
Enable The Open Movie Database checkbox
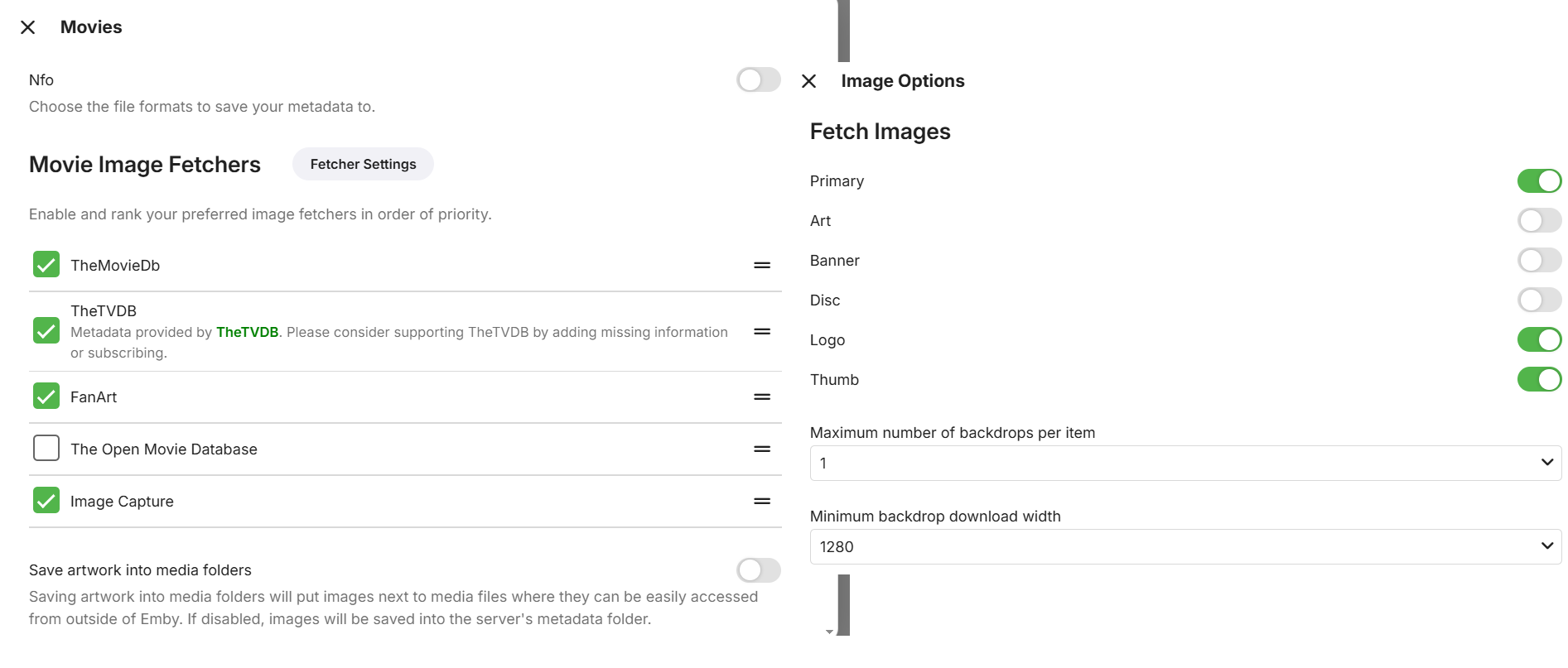(x=46, y=449)
